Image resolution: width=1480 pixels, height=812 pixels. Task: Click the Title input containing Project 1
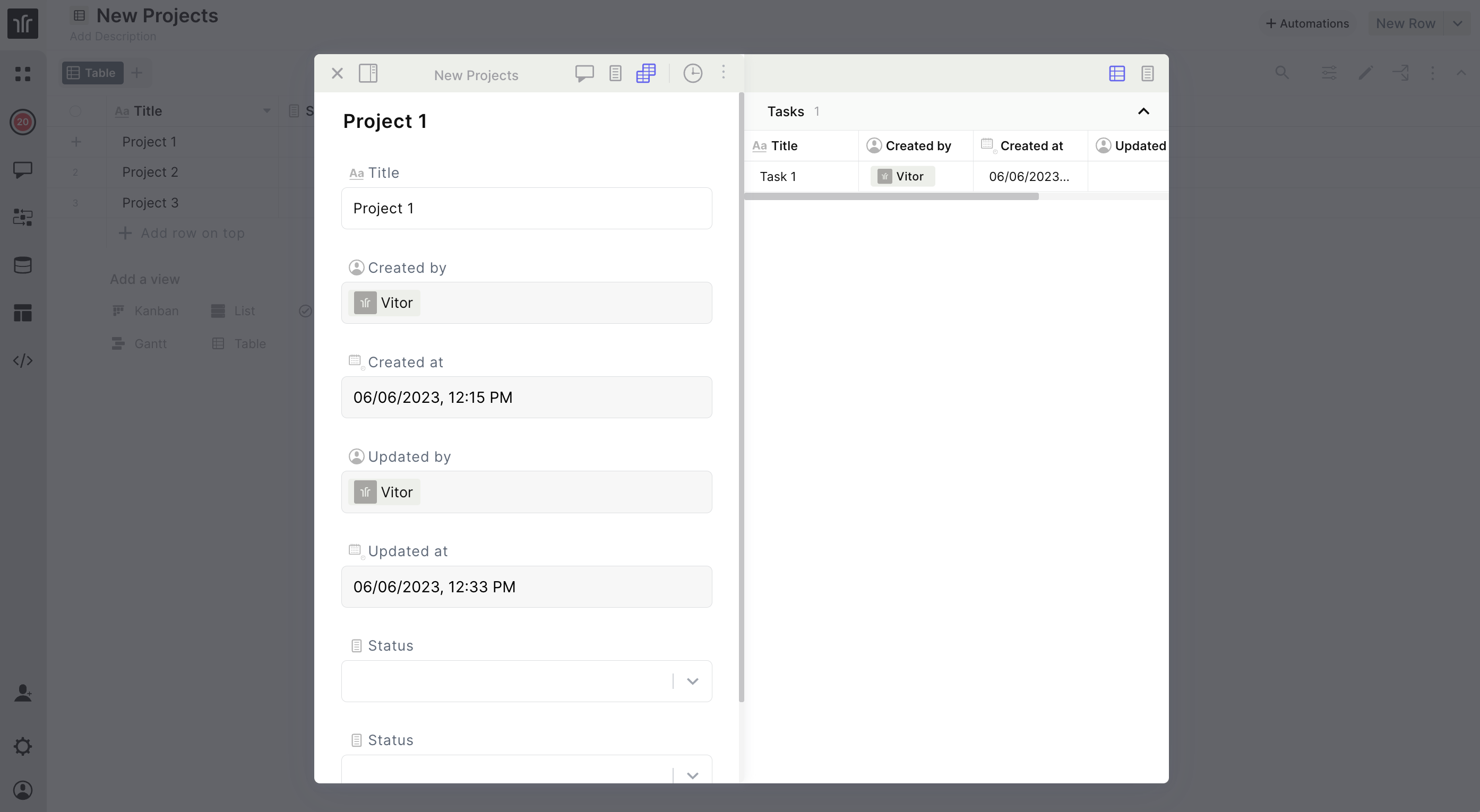point(526,209)
